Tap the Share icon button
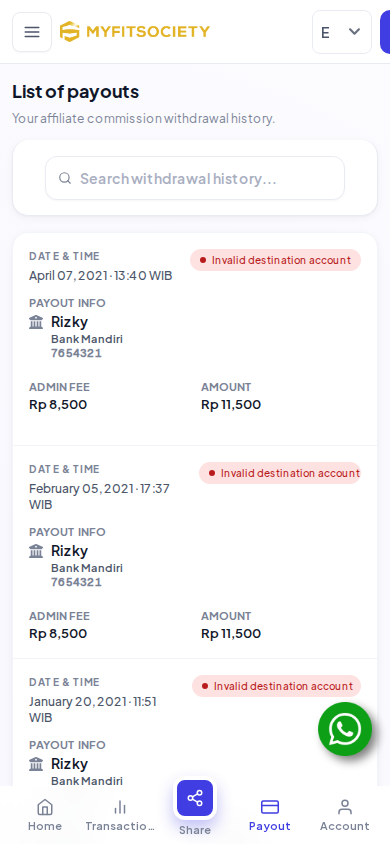The height and width of the screenshot is (844, 390). pos(195,798)
